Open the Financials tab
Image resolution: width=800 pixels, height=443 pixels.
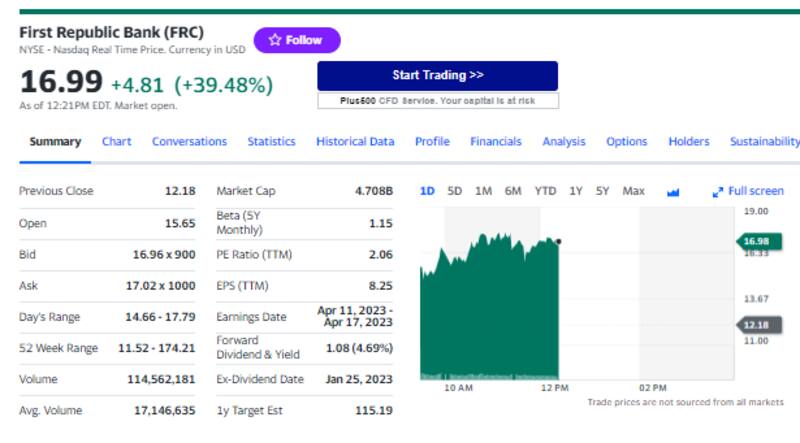click(496, 142)
